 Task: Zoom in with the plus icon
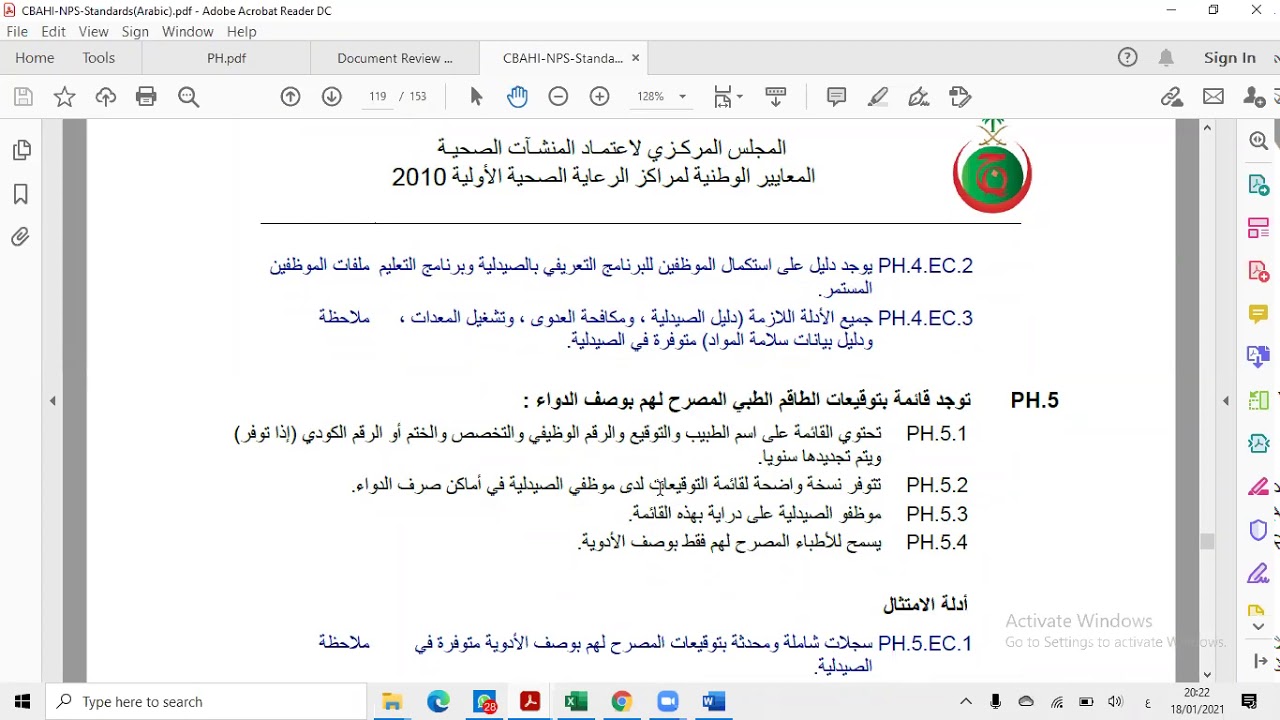[x=599, y=97]
